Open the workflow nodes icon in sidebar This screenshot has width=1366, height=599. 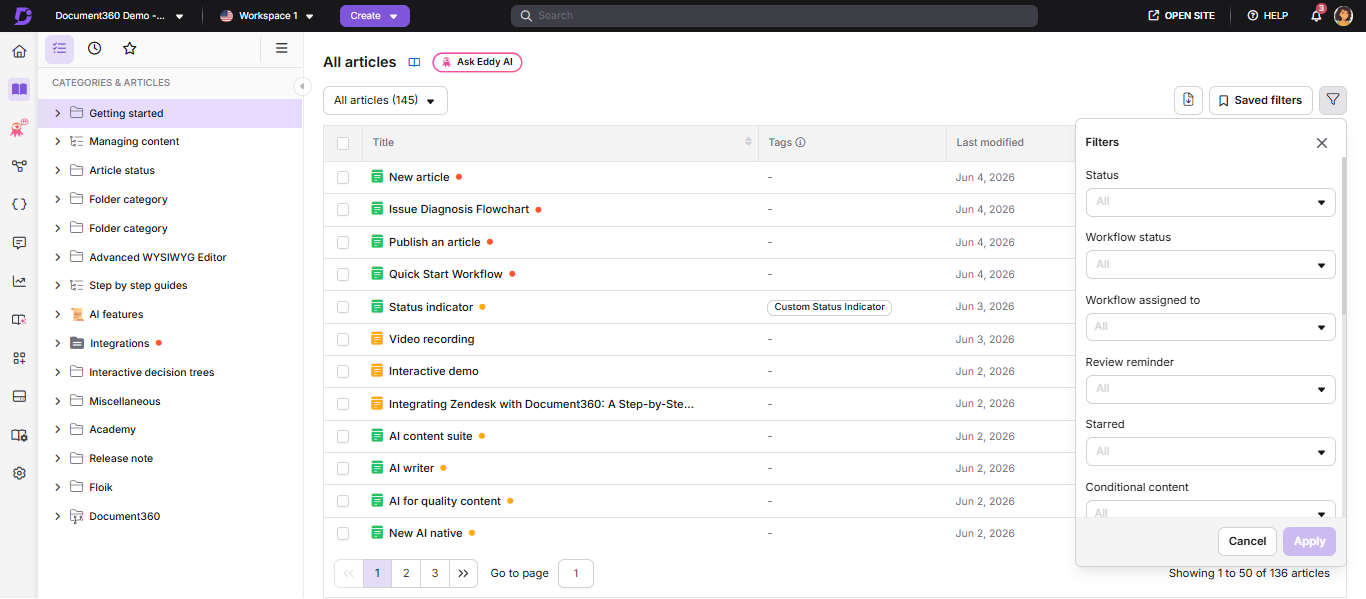pos(19,166)
